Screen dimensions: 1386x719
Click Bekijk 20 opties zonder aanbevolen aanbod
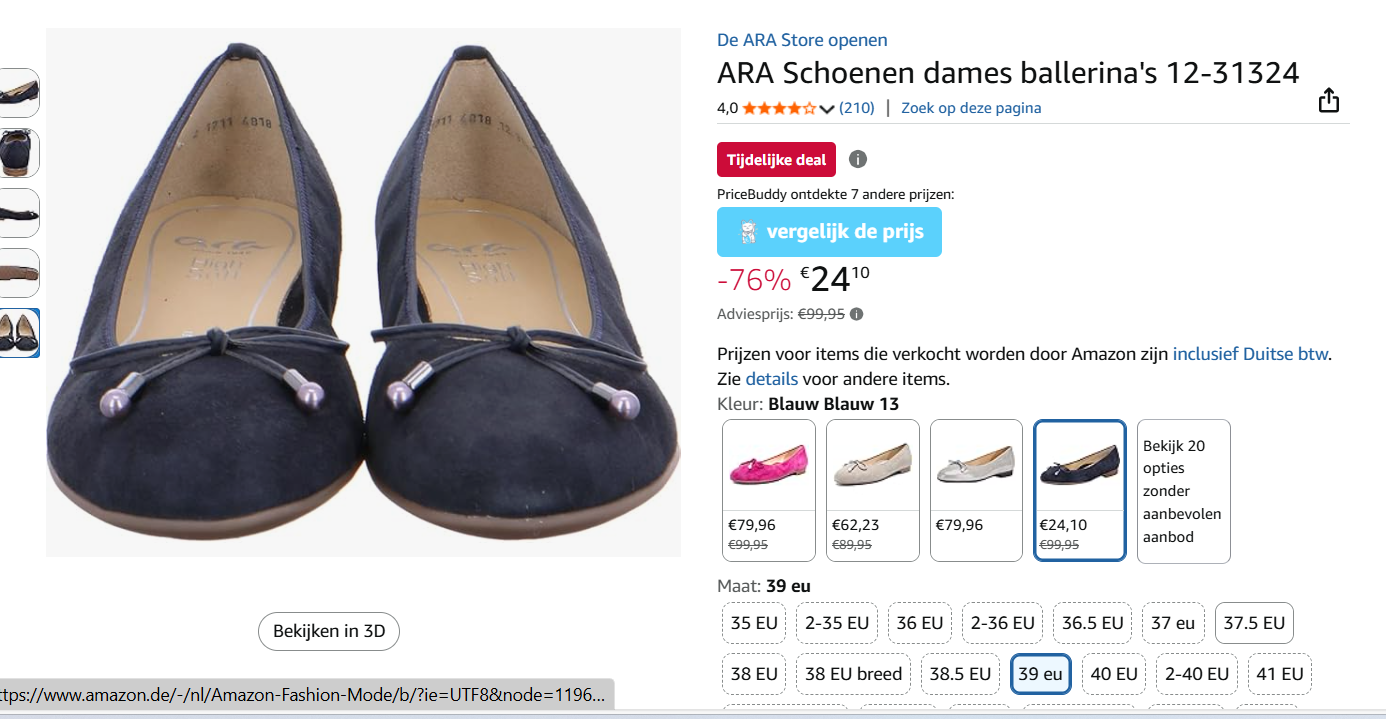1183,491
